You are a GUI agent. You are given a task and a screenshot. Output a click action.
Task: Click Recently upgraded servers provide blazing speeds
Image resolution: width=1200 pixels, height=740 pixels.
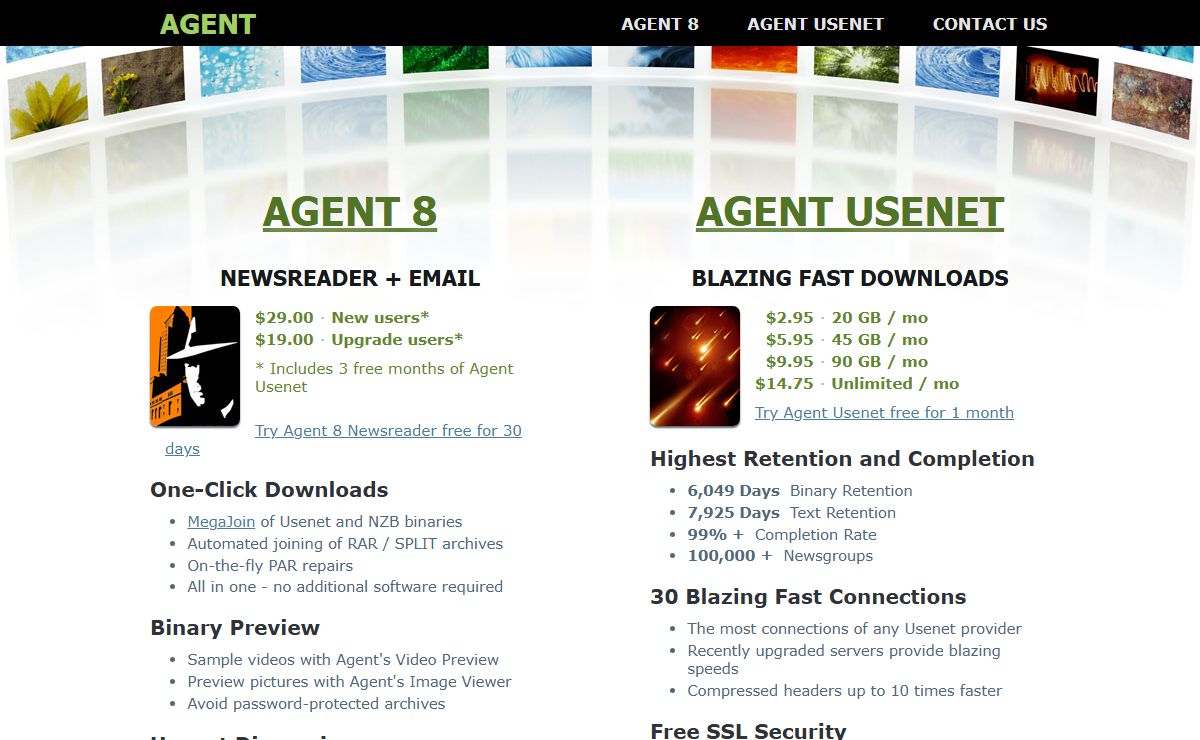tap(844, 660)
